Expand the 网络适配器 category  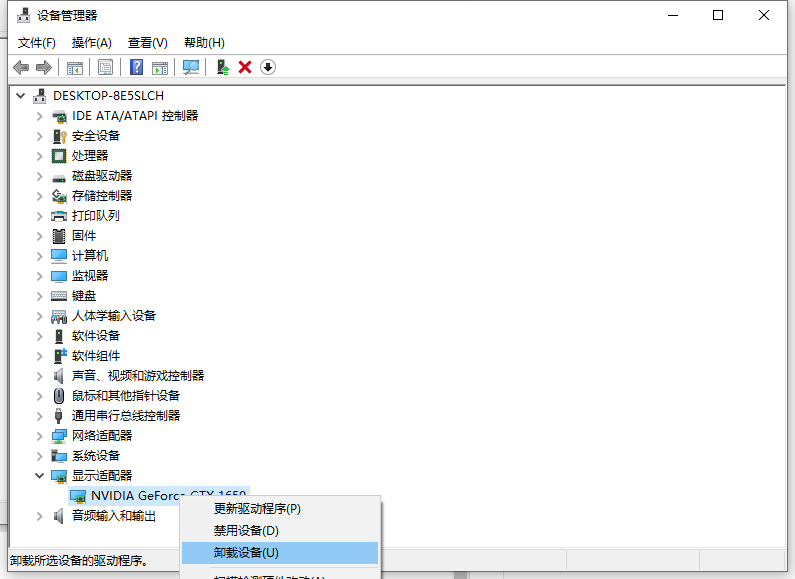40,436
